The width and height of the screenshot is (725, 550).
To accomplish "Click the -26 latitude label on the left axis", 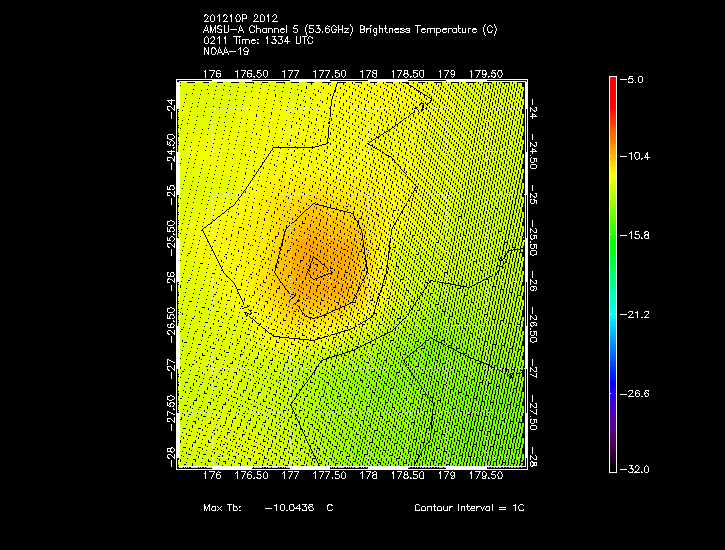I will (171, 276).
